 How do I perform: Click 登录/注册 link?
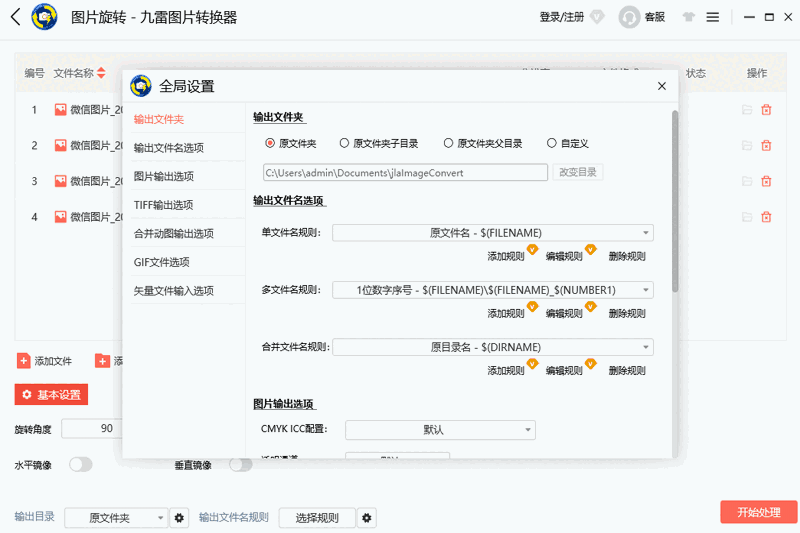tap(562, 17)
